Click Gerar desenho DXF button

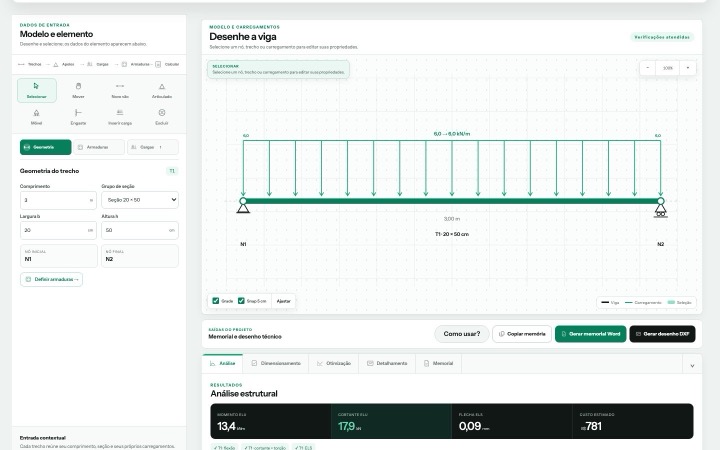[662, 334]
